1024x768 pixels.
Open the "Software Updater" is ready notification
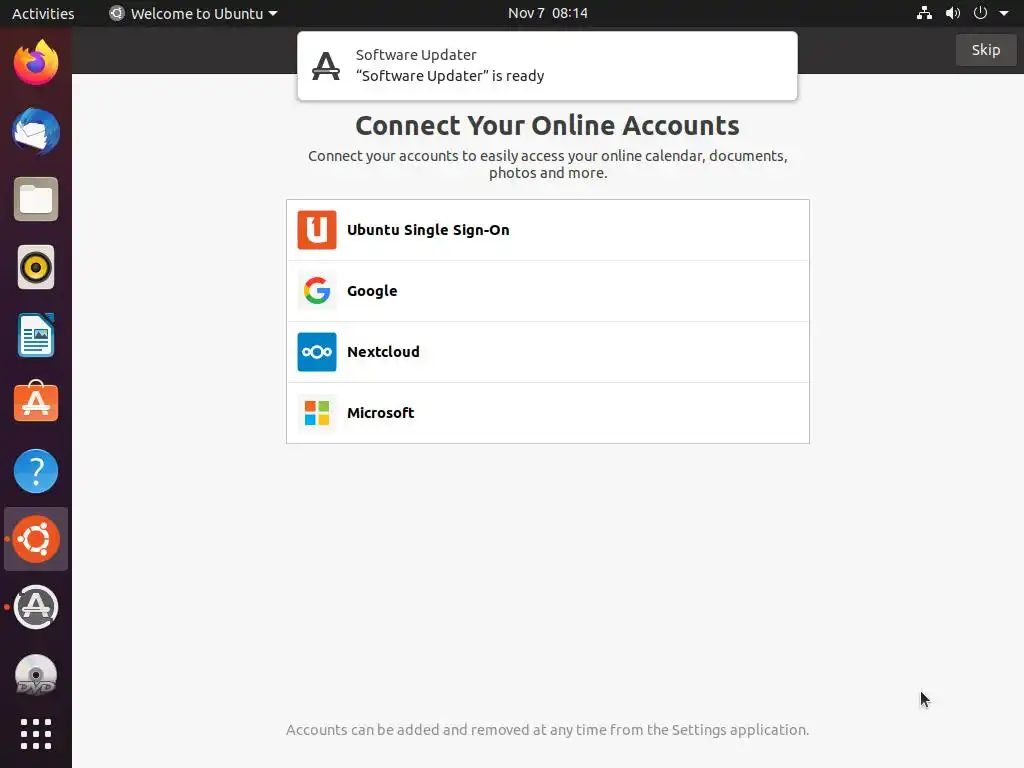(x=547, y=66)
